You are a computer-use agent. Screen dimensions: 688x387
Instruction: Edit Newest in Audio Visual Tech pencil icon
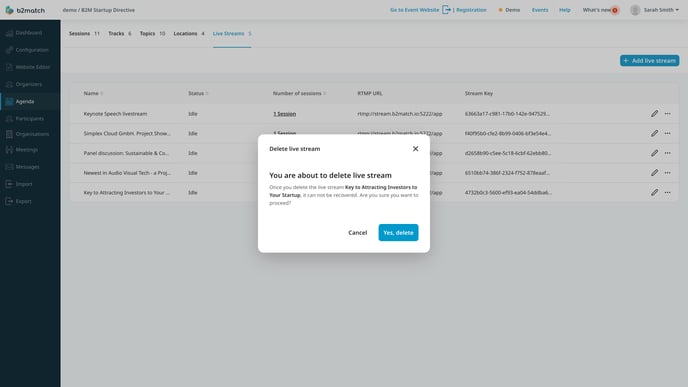click(x=654, y=173)
